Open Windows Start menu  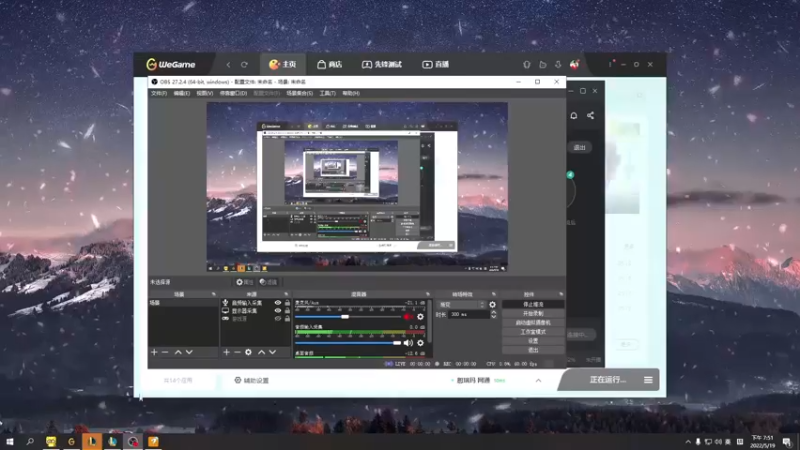point(10,441)
